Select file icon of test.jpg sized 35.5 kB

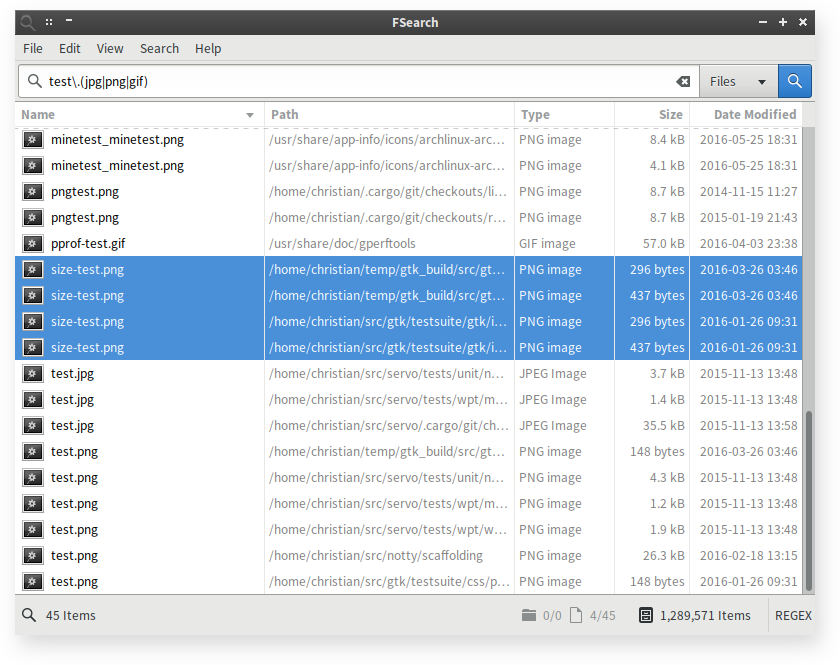33,425
